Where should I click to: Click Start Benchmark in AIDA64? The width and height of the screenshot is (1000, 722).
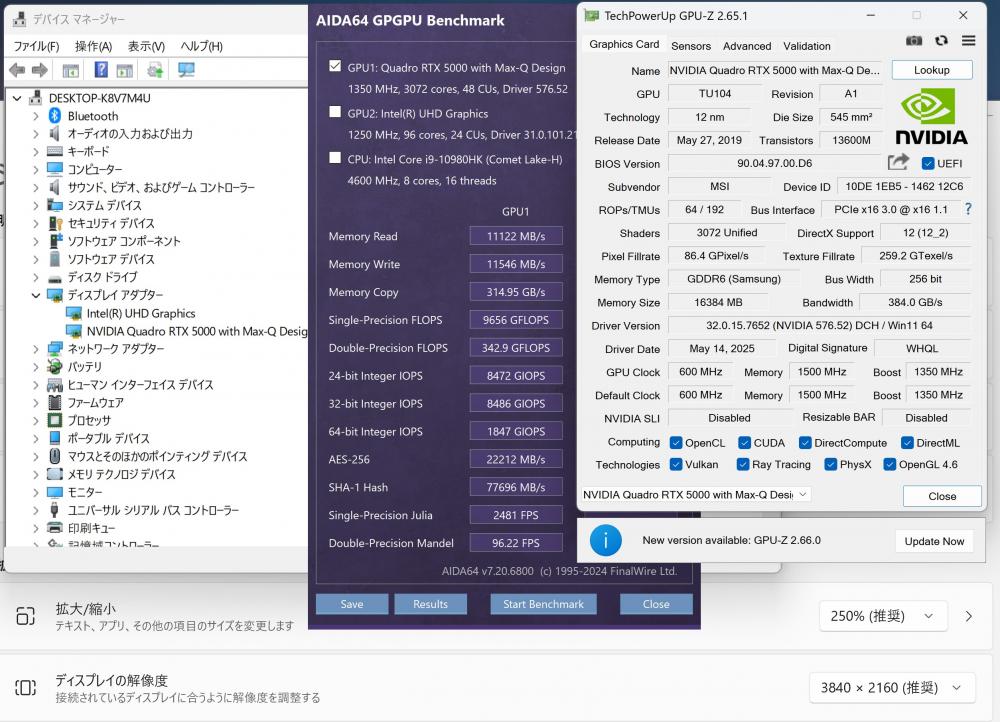point(543,604)
